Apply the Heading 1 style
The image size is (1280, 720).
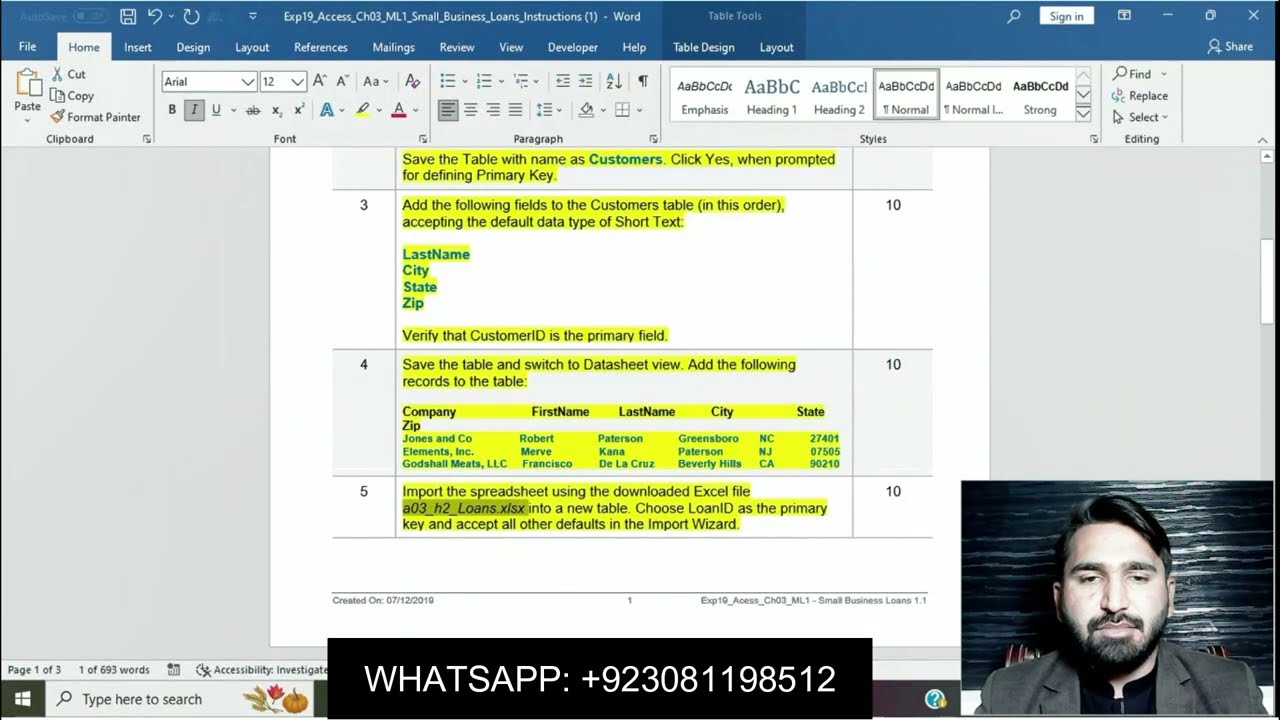pyautogui.click(x=772, y=95)
